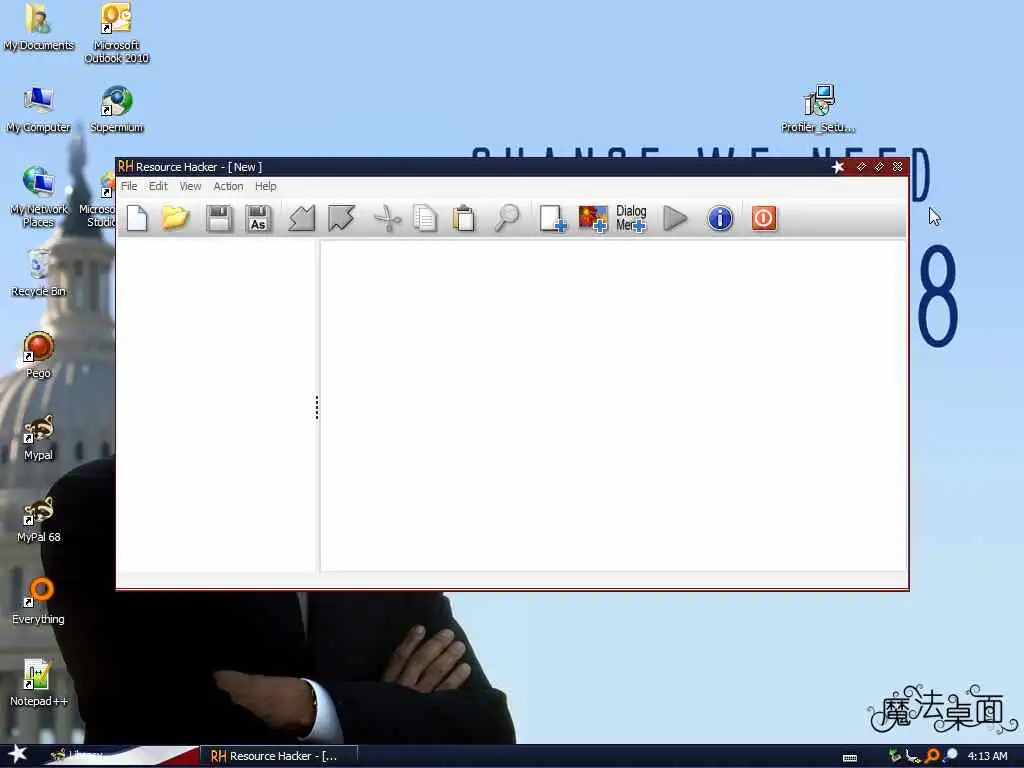Create a new blank resource file

137,218
